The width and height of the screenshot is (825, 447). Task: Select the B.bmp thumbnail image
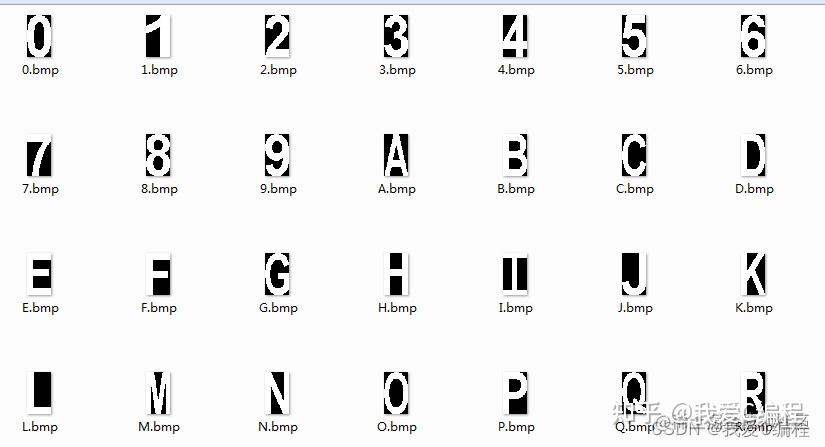(515, 155)
